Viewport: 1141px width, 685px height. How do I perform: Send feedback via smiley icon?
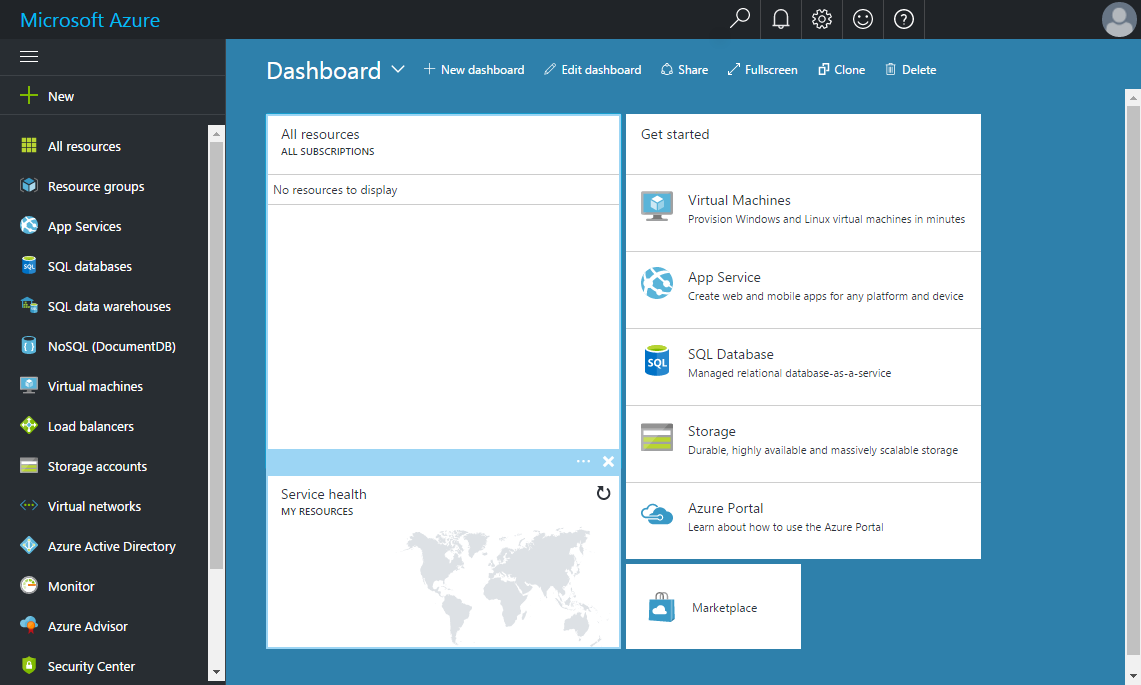863,19
